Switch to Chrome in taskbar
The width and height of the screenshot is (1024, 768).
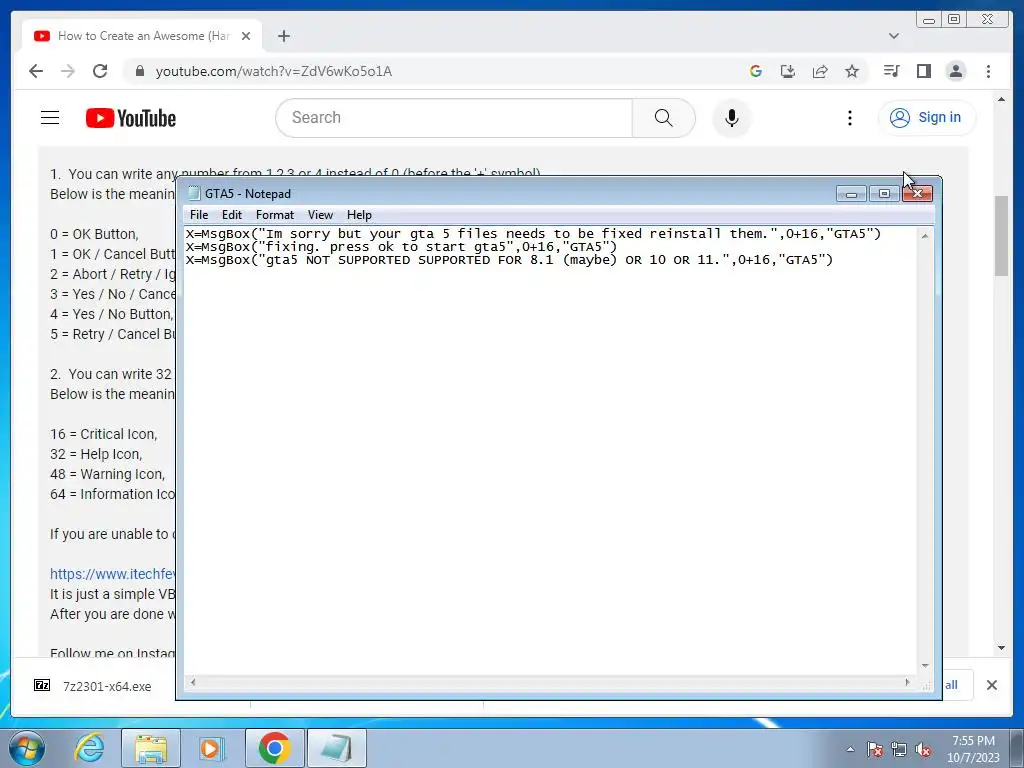click(274, 748)
